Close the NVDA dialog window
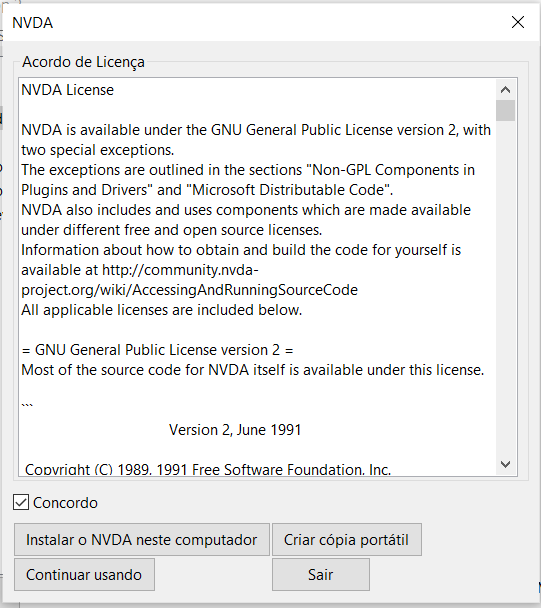 point(518,22)
